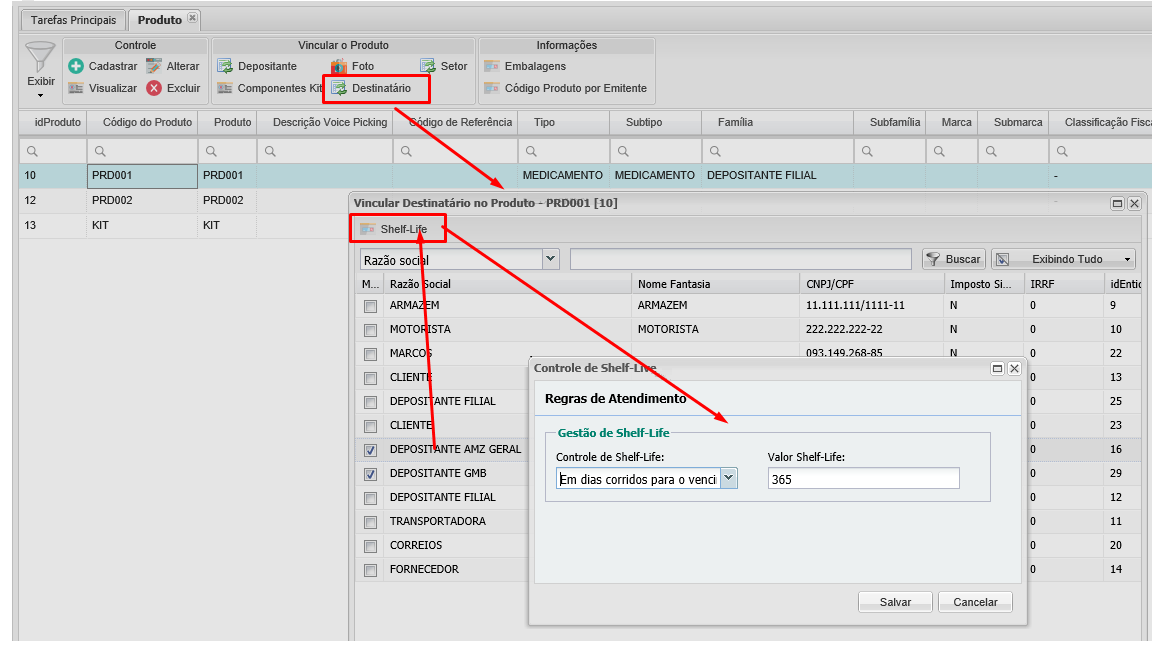
Task: Expand the Razão social search field dropdown
Action: click(550, 259)
